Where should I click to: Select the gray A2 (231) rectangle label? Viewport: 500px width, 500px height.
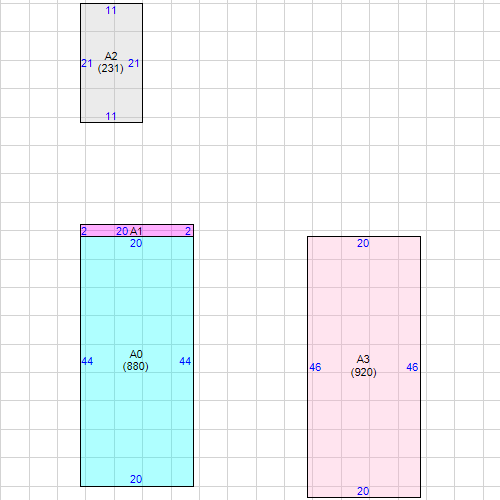pyautogui.click(x=111, y=62)
